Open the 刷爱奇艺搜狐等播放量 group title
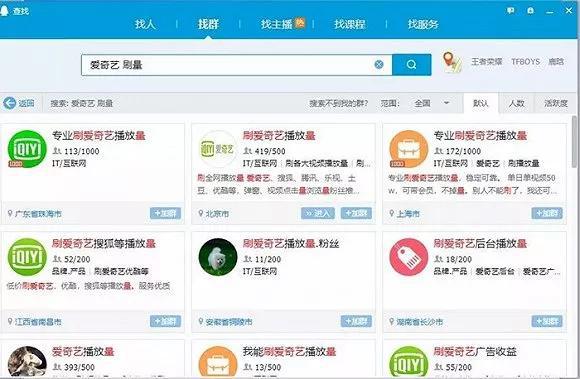This screenshot has width=580, height=379. (104, 244)
